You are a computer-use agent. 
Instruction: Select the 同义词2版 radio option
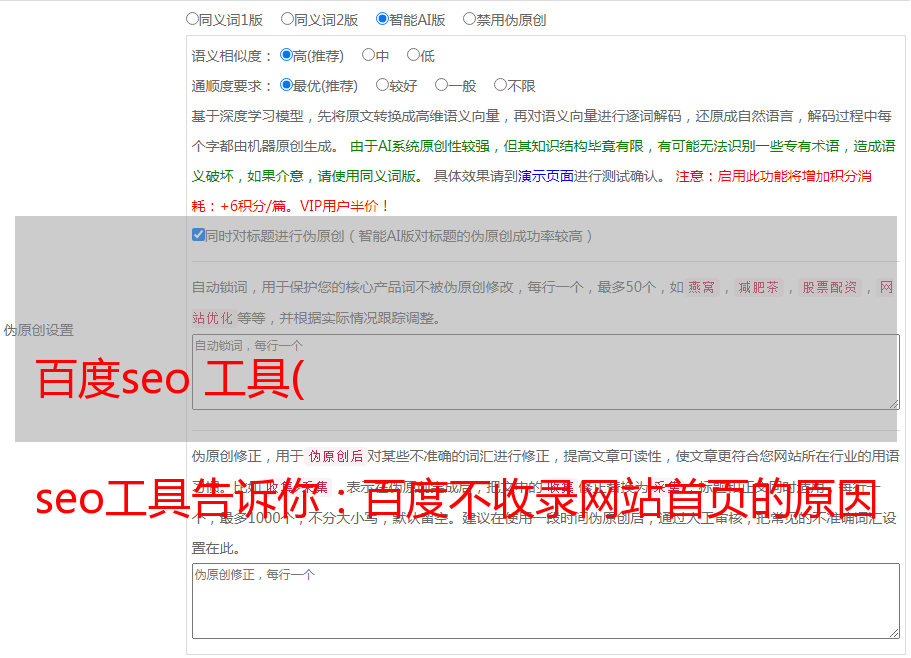287,19
